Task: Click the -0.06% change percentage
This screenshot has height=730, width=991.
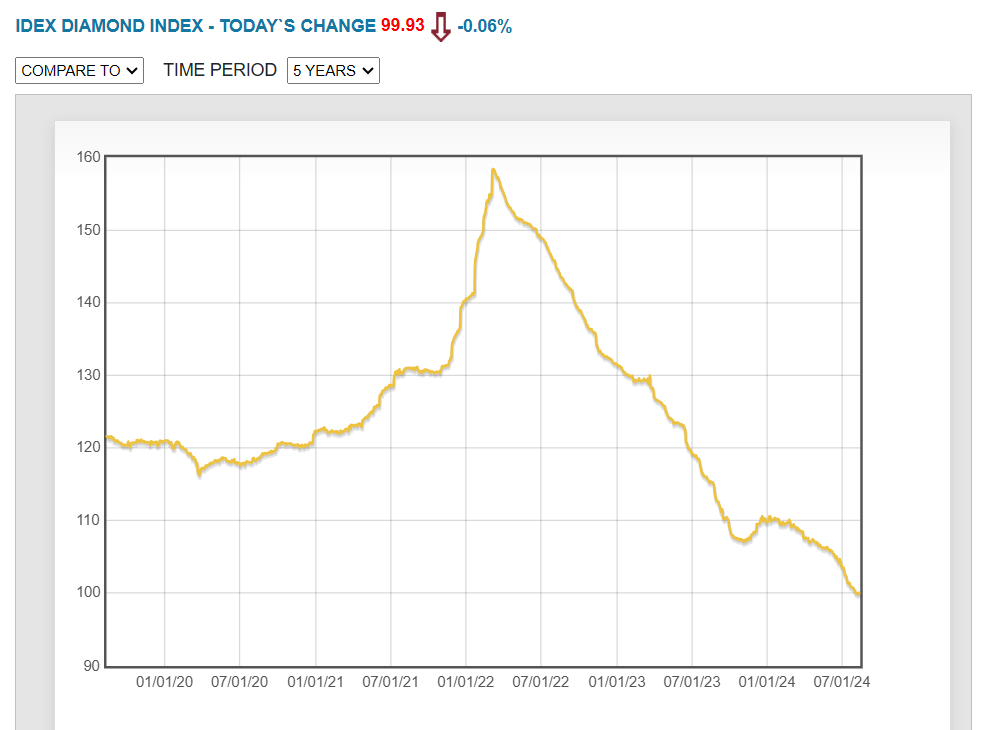Action: click(484, 27)
